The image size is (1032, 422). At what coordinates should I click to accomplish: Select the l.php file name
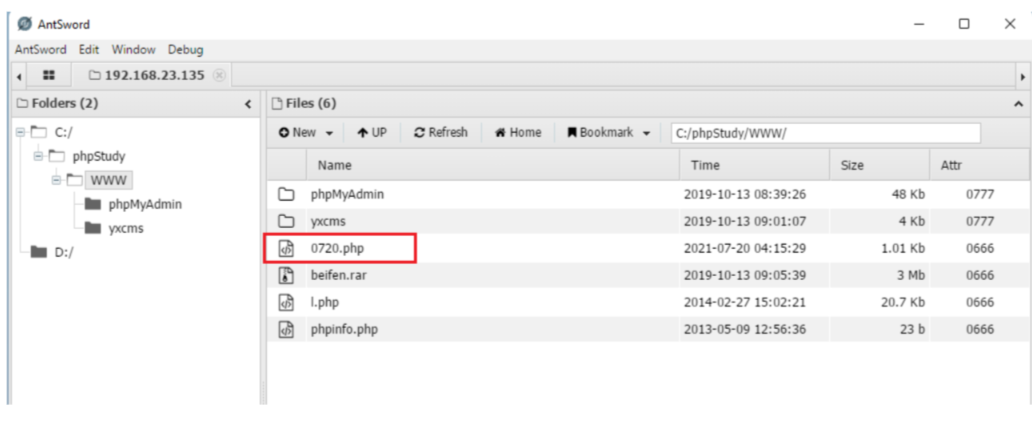(325, 302)
